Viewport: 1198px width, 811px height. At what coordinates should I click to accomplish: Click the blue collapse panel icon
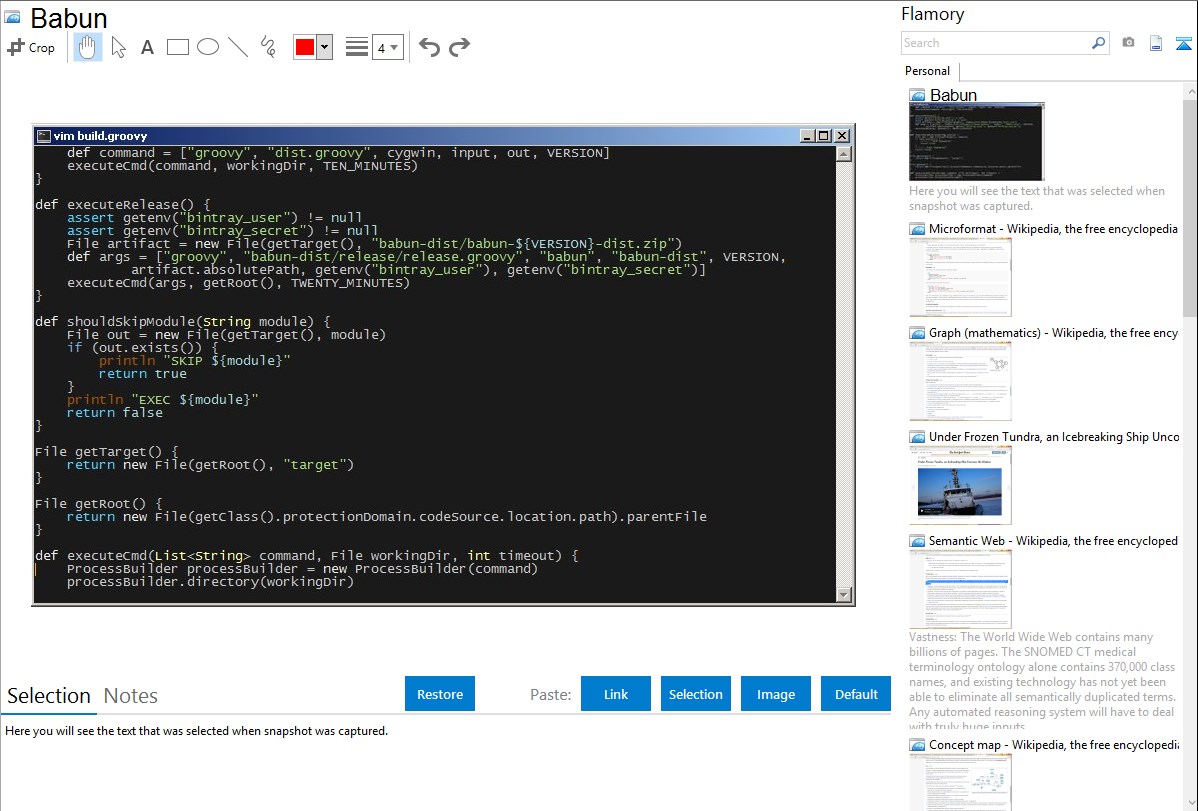[x=1183, y=43]
